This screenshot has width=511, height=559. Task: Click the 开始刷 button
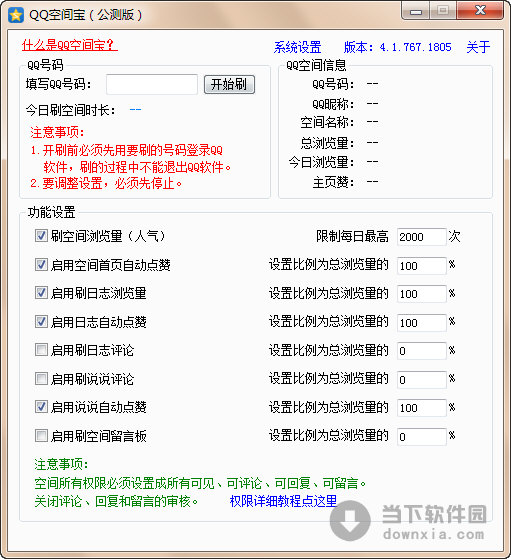[x=229, y=84]
